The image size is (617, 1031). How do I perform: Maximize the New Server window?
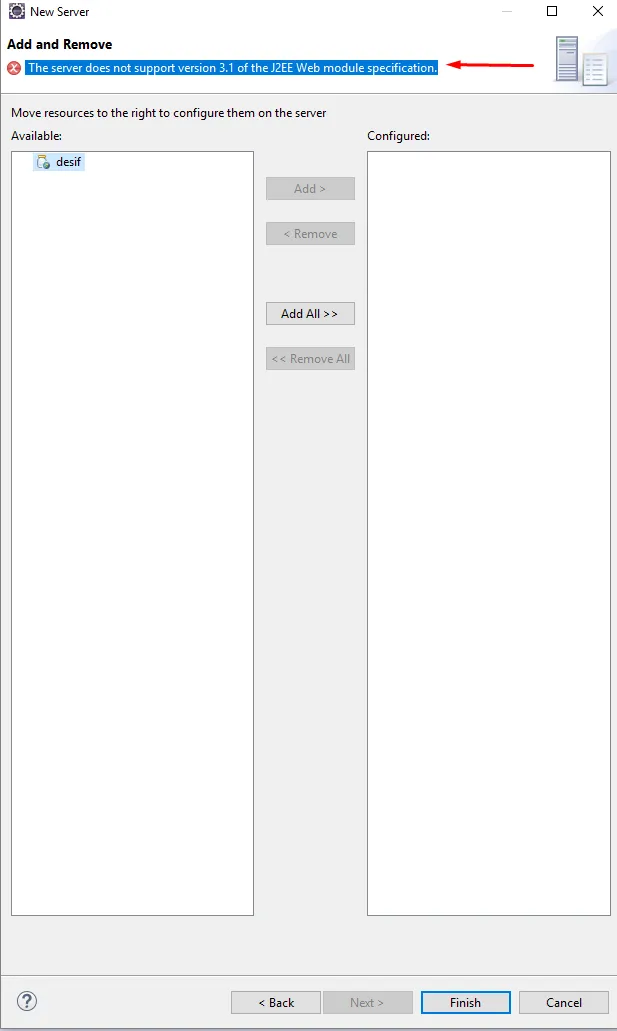pos(552,11)
